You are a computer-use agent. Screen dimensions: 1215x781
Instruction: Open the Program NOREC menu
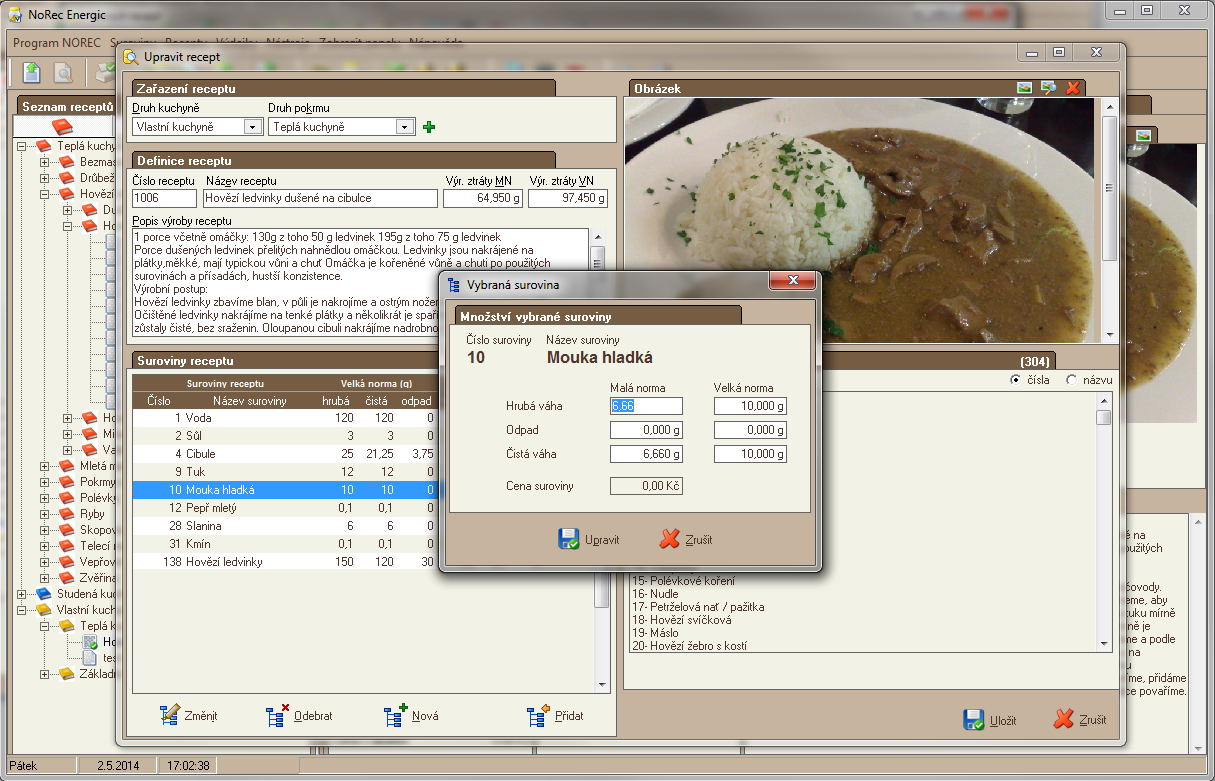tap(57, 43)
